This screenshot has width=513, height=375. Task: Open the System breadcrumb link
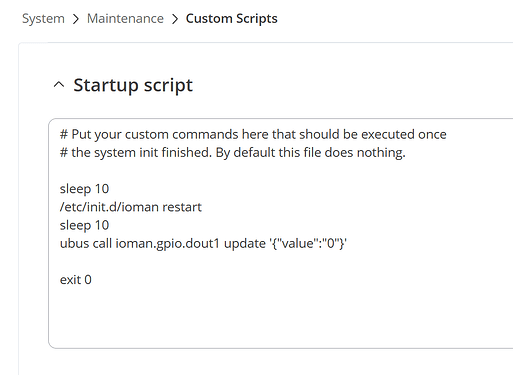[43, 19]
